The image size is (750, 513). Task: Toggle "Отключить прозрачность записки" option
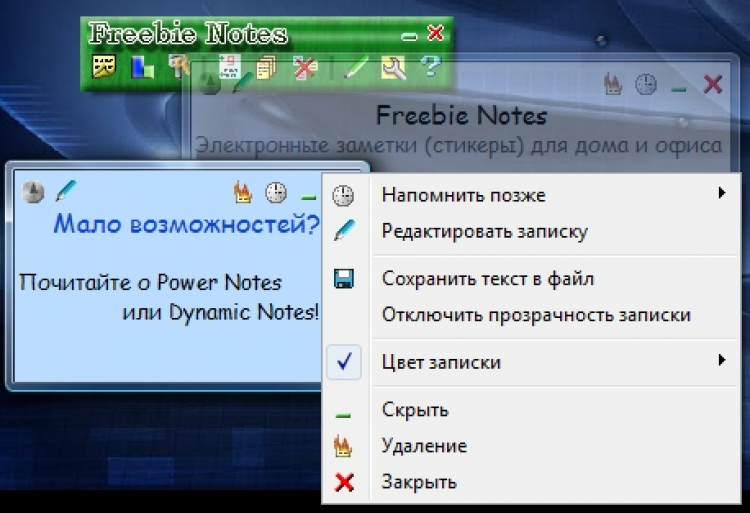pos(536,315)
